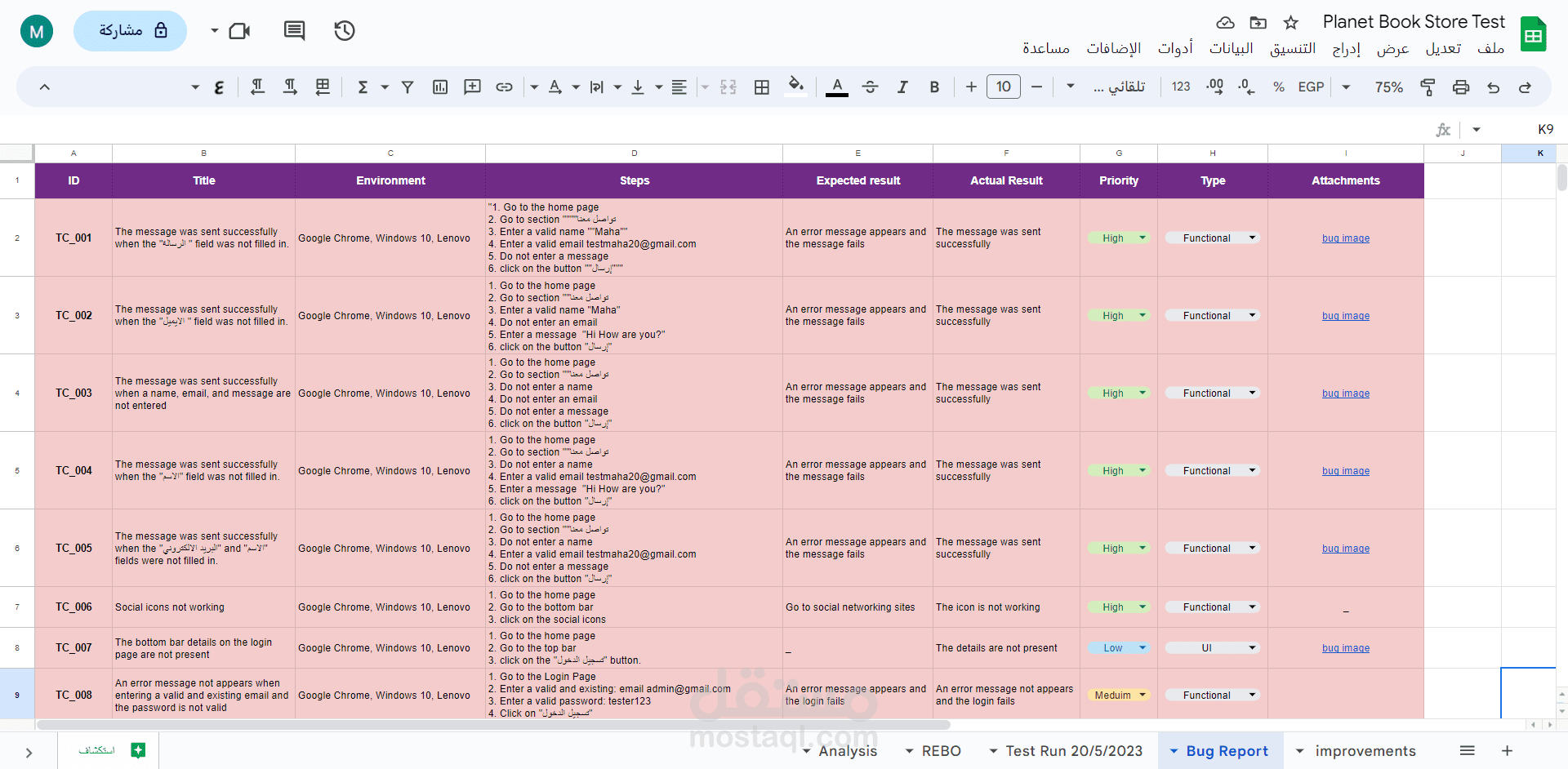
Task: Open version history clock icon
Action: point(345,31)
